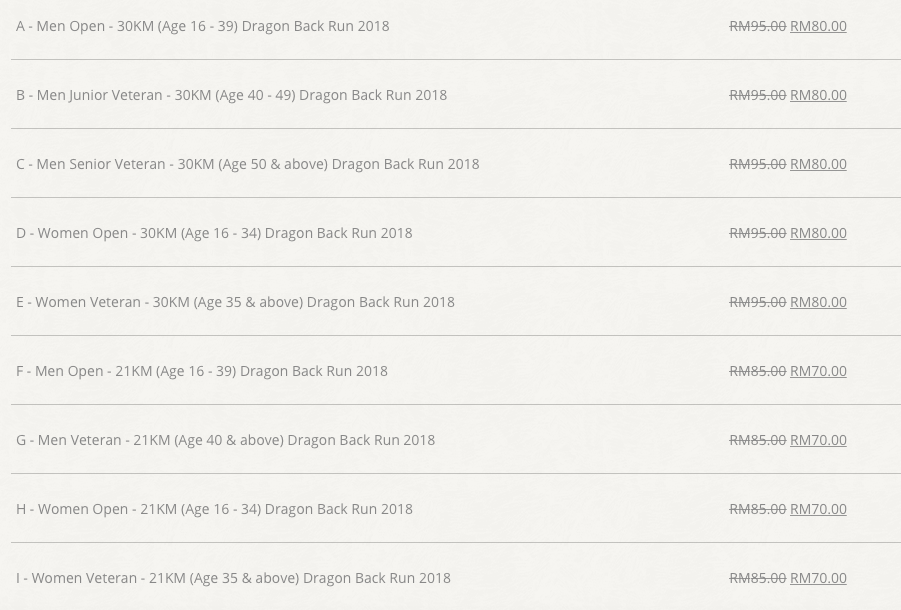Select E - Women Veteran 30KM category
Viewport: 901px width, 610px height.
[x=235, y=302]
